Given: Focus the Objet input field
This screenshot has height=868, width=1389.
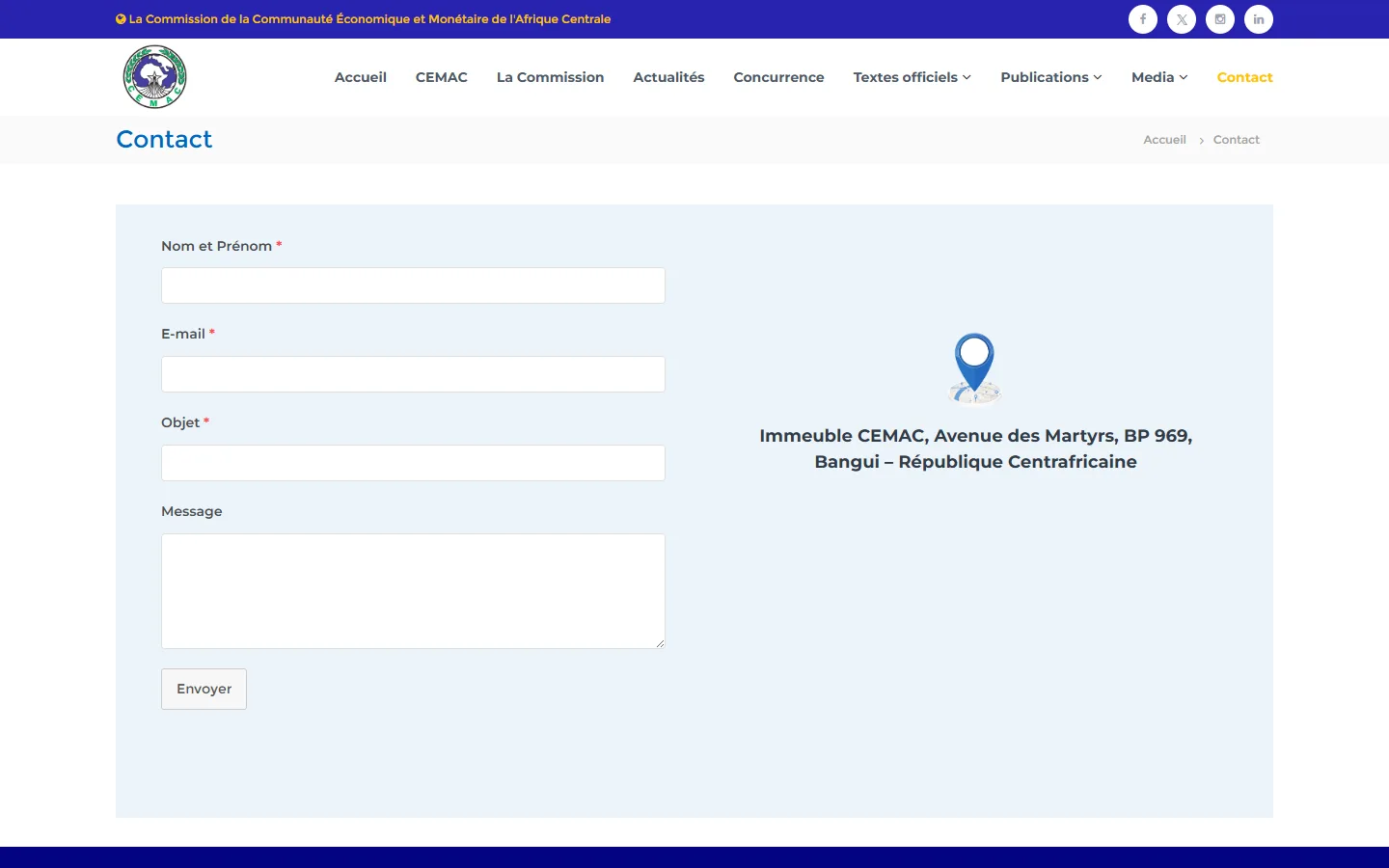Looking at the screenshot, I should tap(413, 463).
